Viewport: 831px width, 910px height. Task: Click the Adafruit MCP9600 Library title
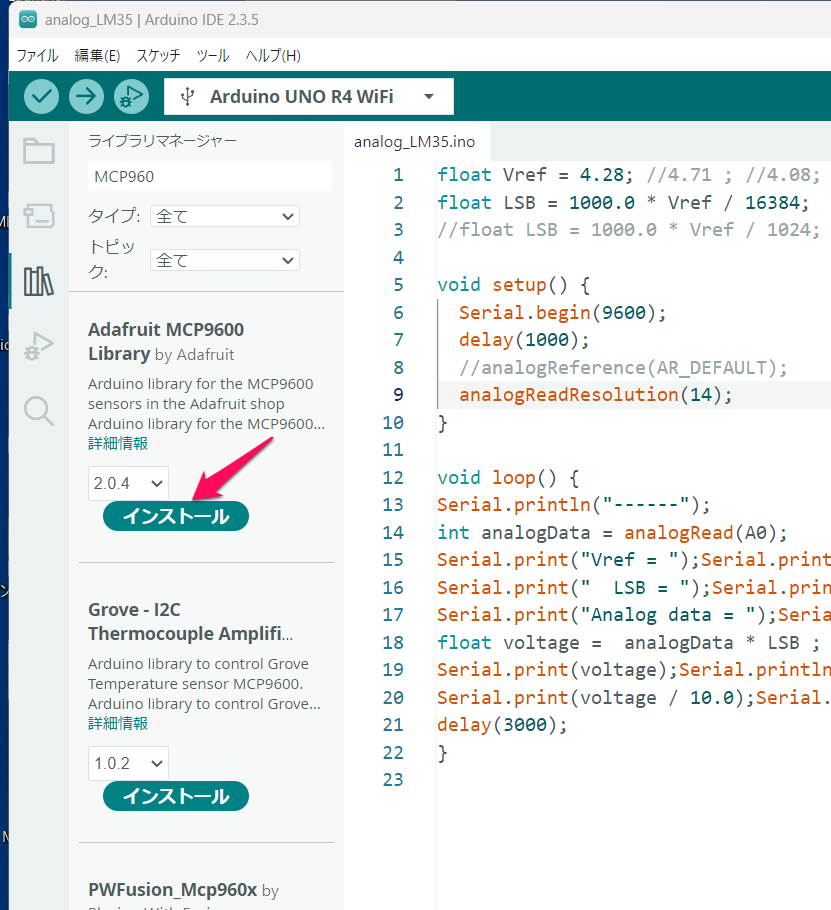tap(166, 341)
